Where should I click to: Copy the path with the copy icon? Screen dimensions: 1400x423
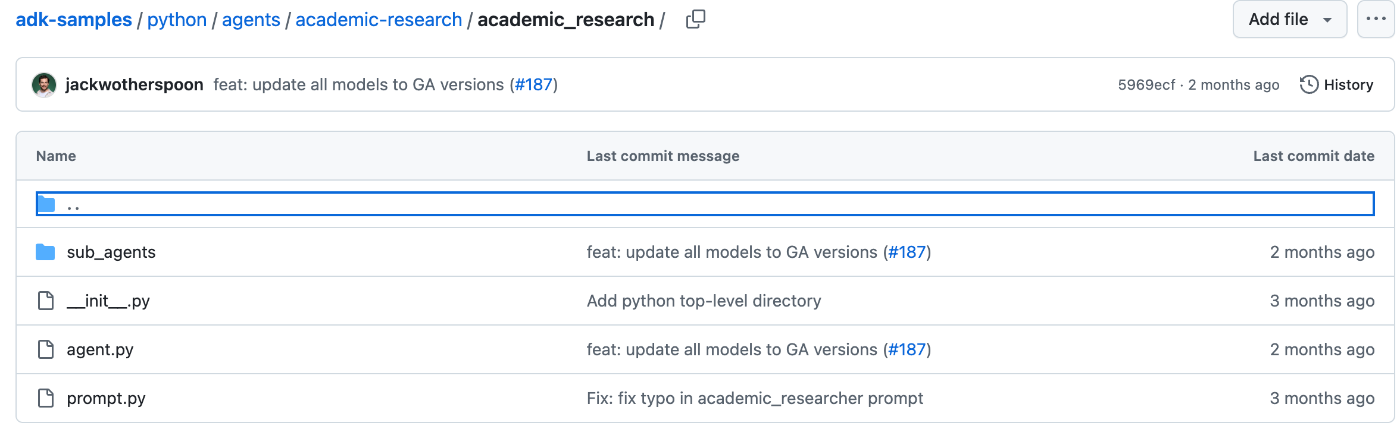click(696, 19)
